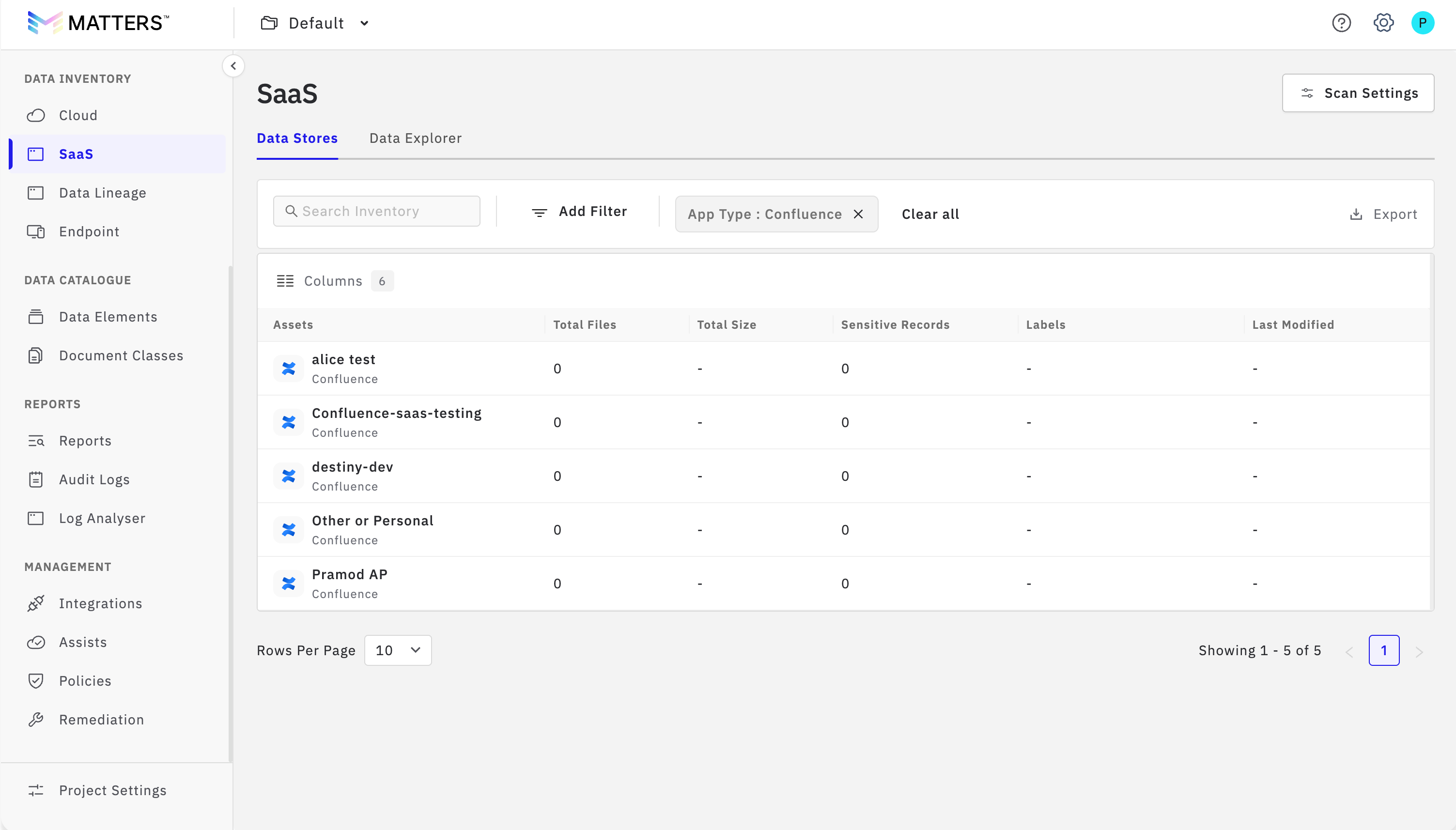Click the Endpoint device icon
1456x830 pixels.
click(36, 231)
